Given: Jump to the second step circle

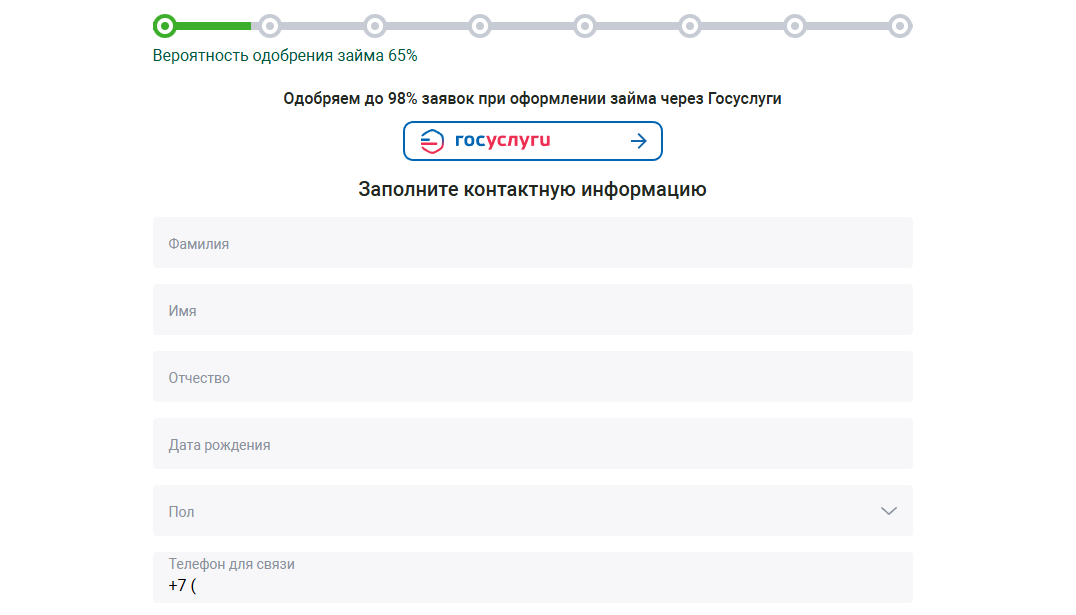Looking at the screenshot, I should [270, 26].
